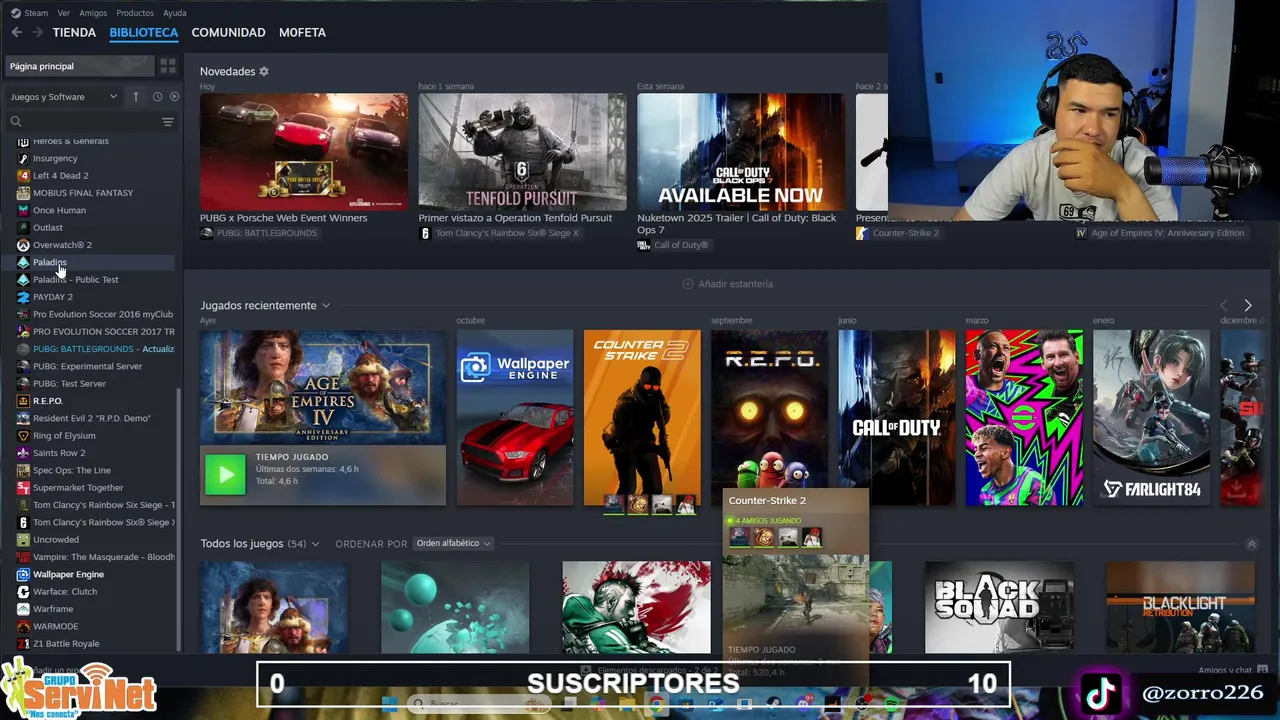Click the library sidebar scrollbar

(179, 520)
